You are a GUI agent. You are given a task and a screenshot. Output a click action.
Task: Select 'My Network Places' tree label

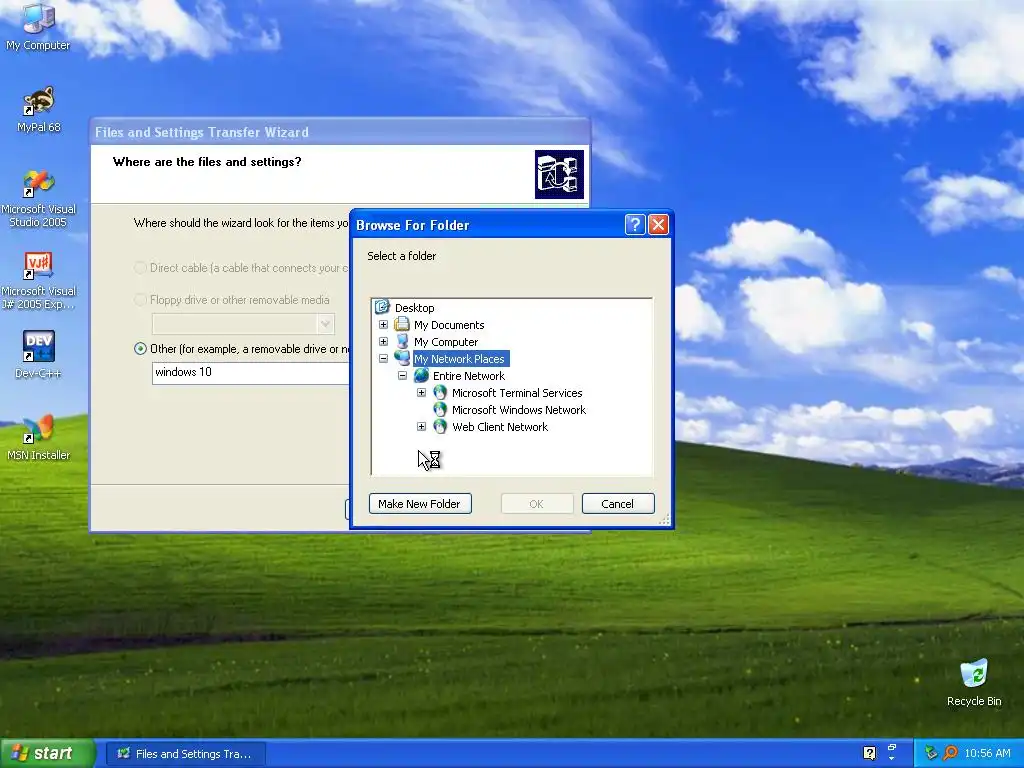460,359
